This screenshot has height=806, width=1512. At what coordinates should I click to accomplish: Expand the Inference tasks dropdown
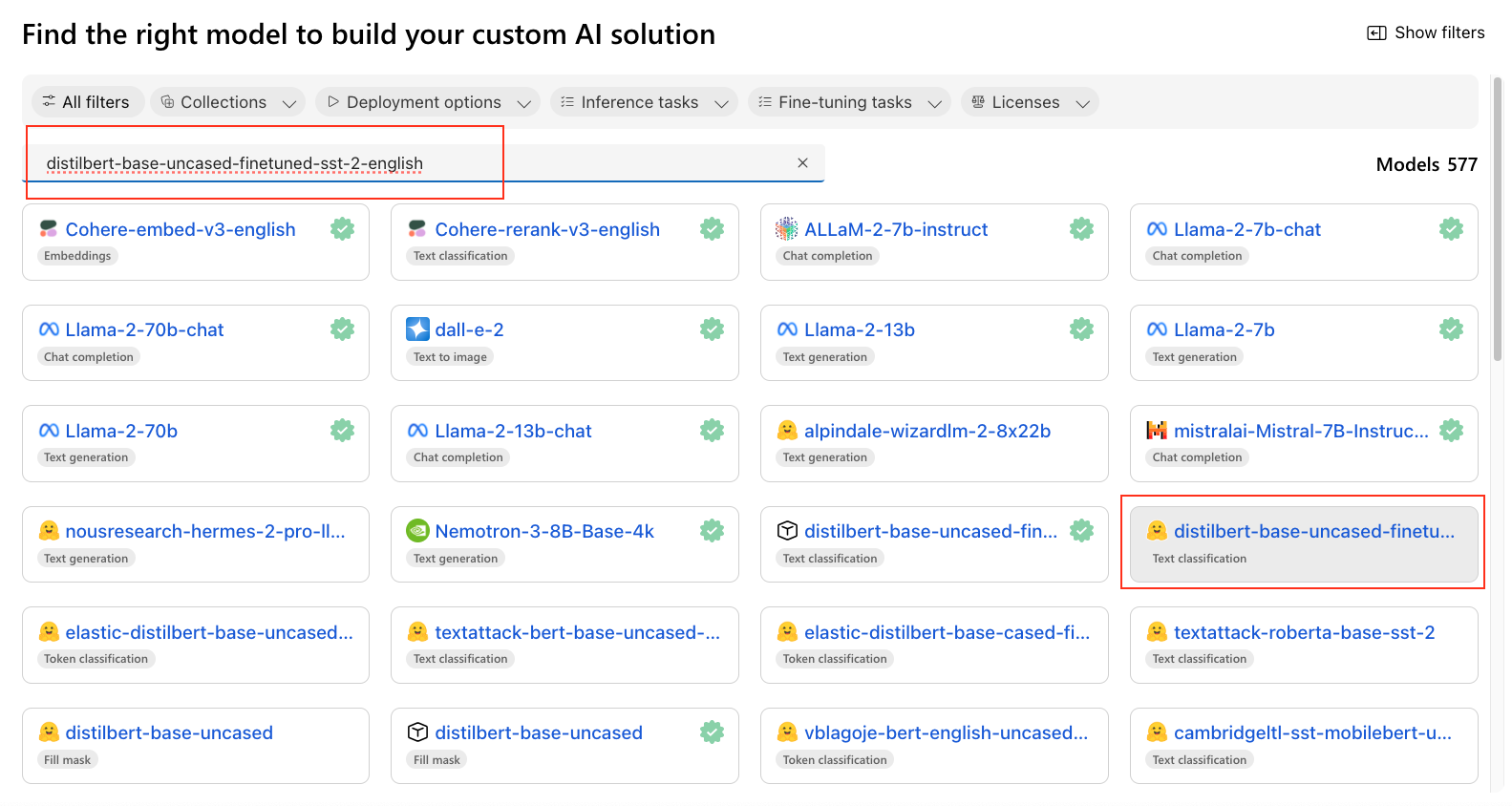[644, 102]
